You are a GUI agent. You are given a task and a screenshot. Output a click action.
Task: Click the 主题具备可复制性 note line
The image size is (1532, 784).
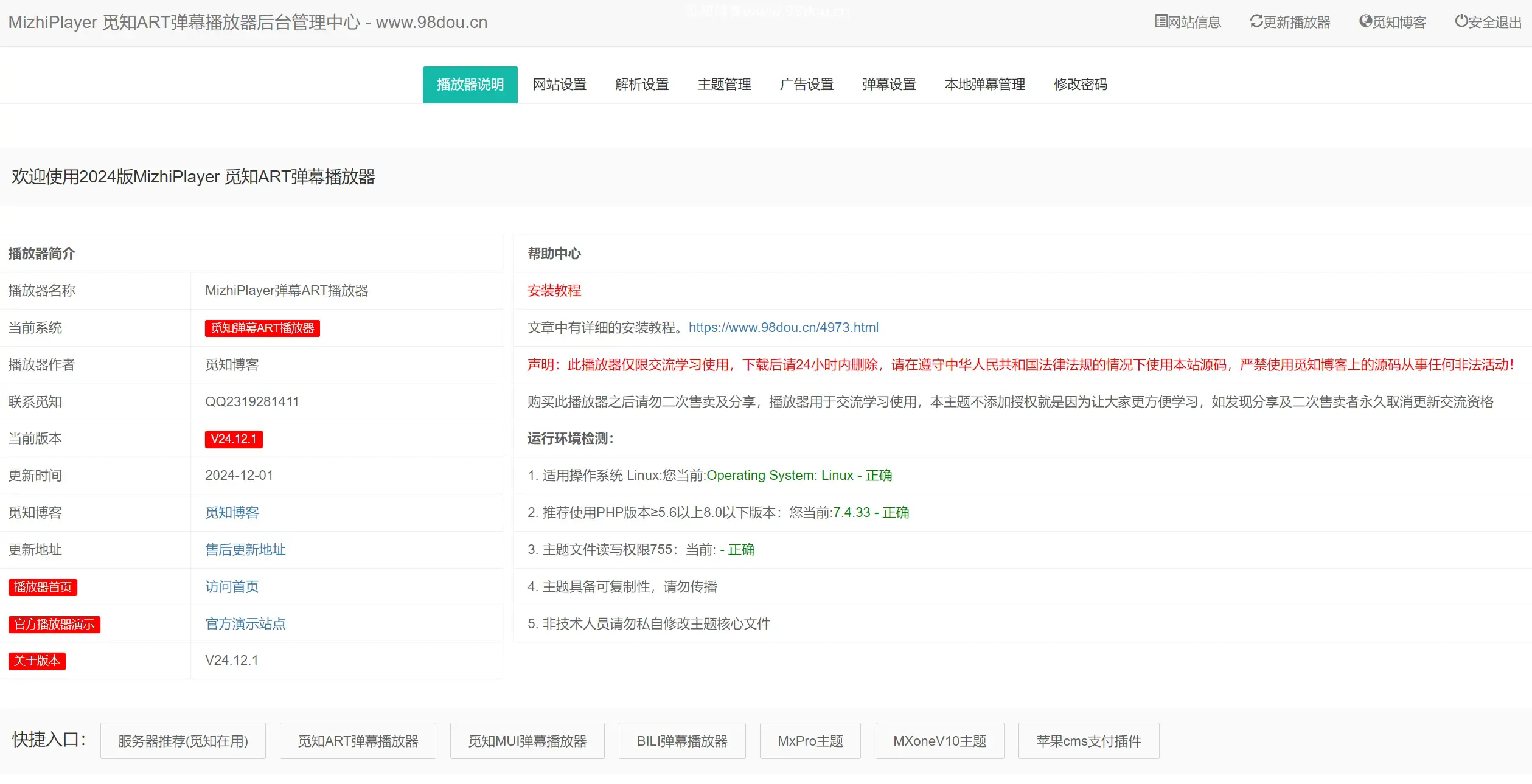click(x=622, y=587)
